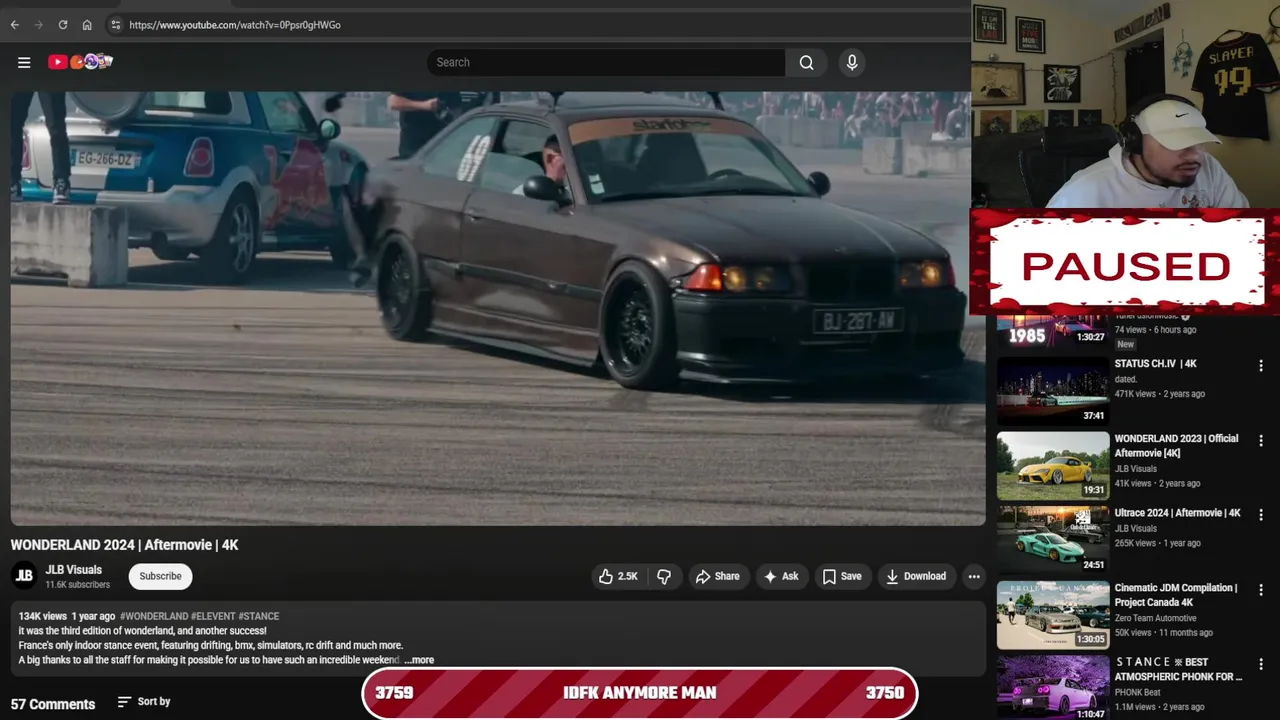
Task: Open the comments Sort by menu
Action: pyautogui.click(x=144, y=702)
